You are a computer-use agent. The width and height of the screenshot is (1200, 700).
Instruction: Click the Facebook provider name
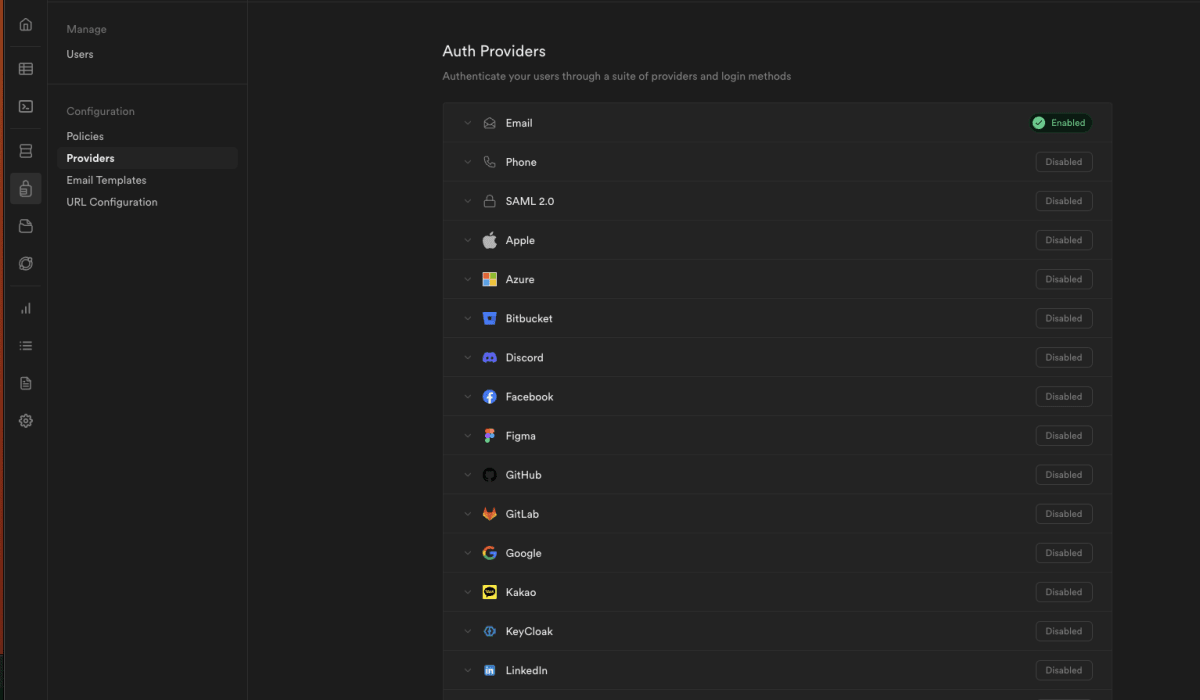click(x=529, y=397)
